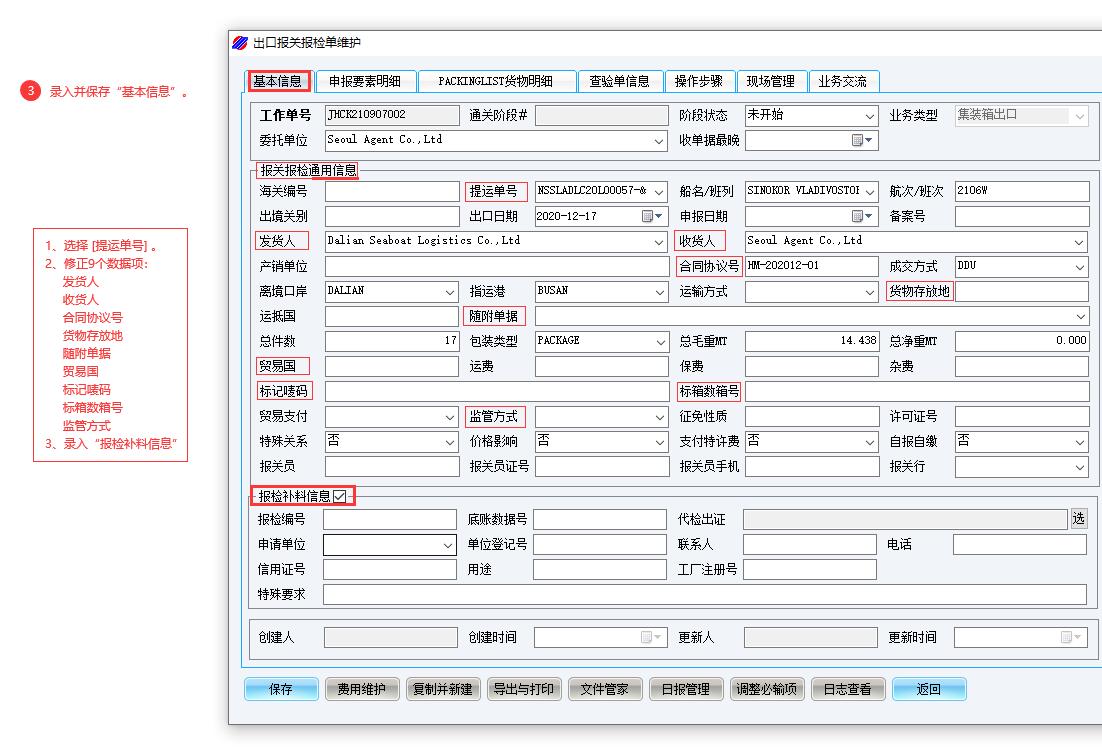Open the 阶段状态 dropdown
Viewport: 1102px width, 754px height.
point(869,116)
